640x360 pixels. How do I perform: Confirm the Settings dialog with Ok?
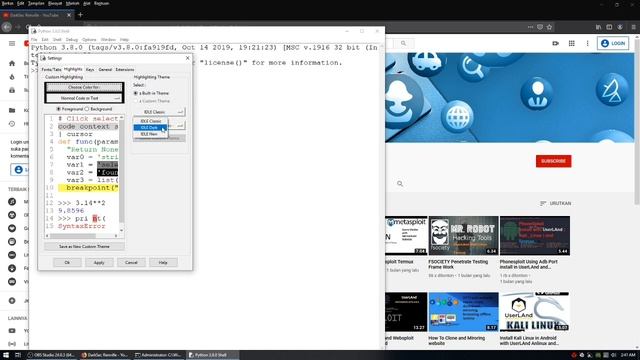67,262
